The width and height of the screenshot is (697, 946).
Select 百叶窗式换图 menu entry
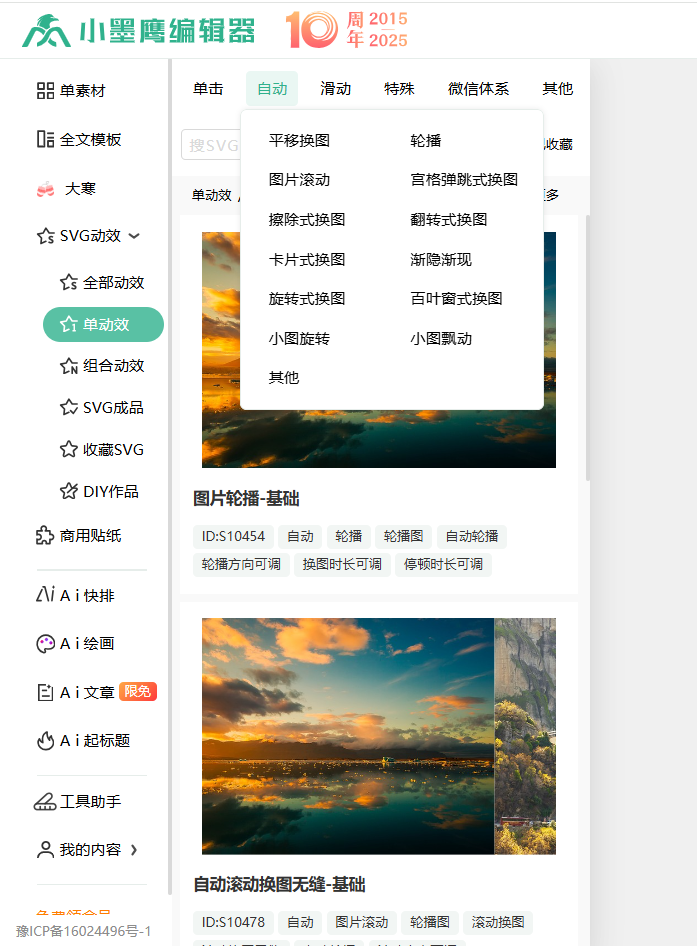457,299
